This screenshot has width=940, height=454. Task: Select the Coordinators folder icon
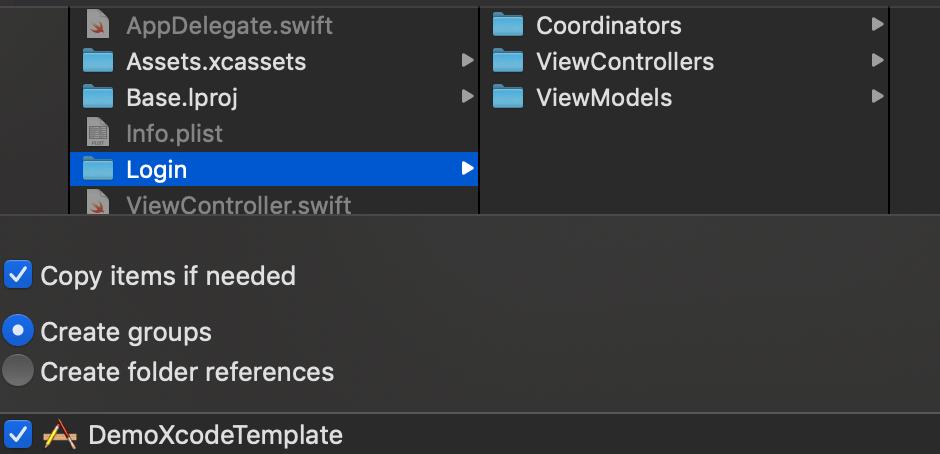(508, 25)
